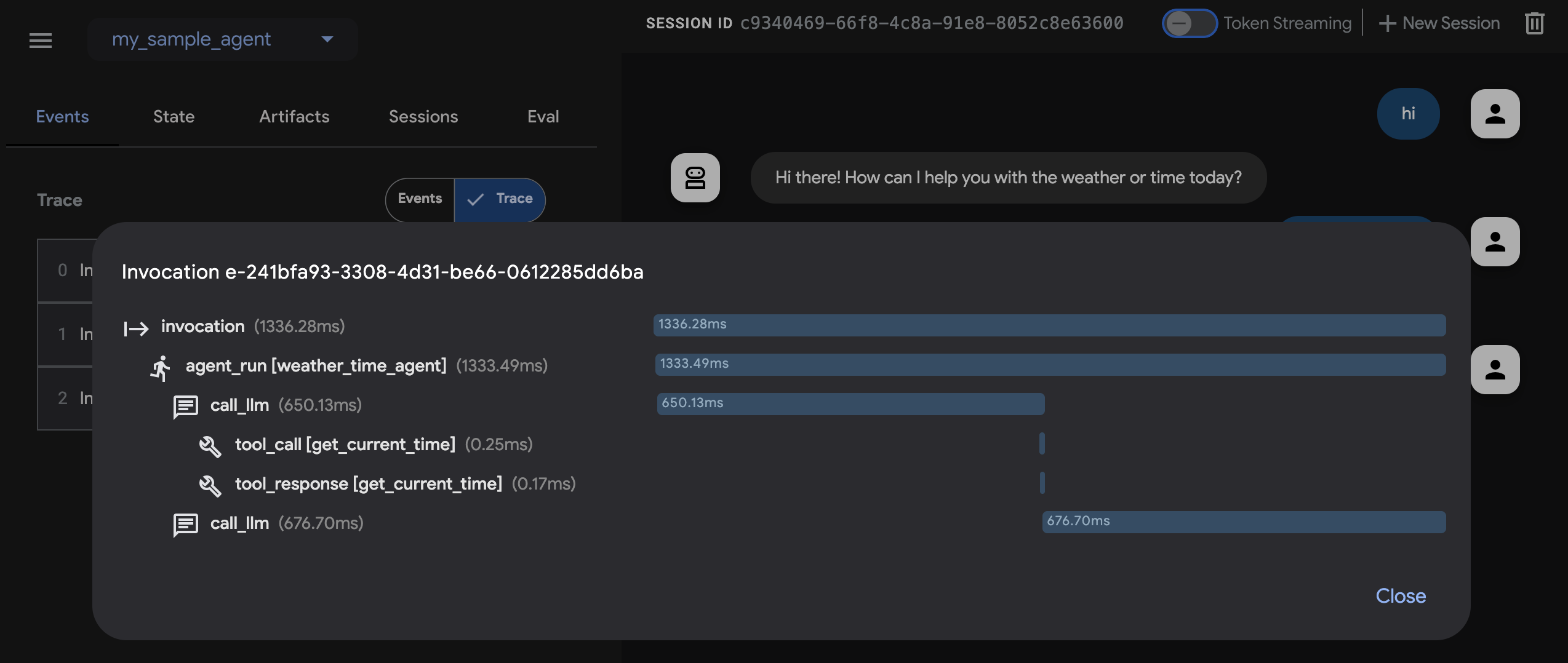Click the call_llm chat icon

[x=185, y=405]
